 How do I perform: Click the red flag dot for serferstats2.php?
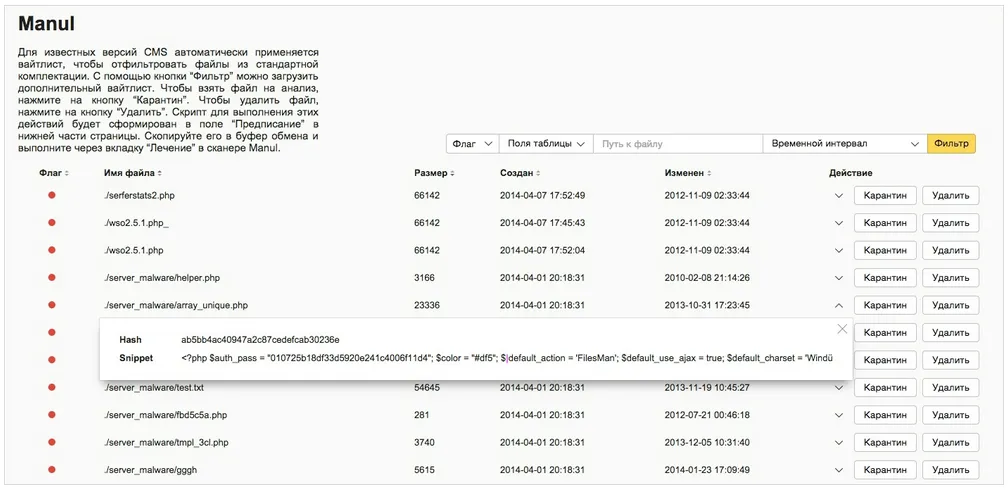tap(51, 195)
